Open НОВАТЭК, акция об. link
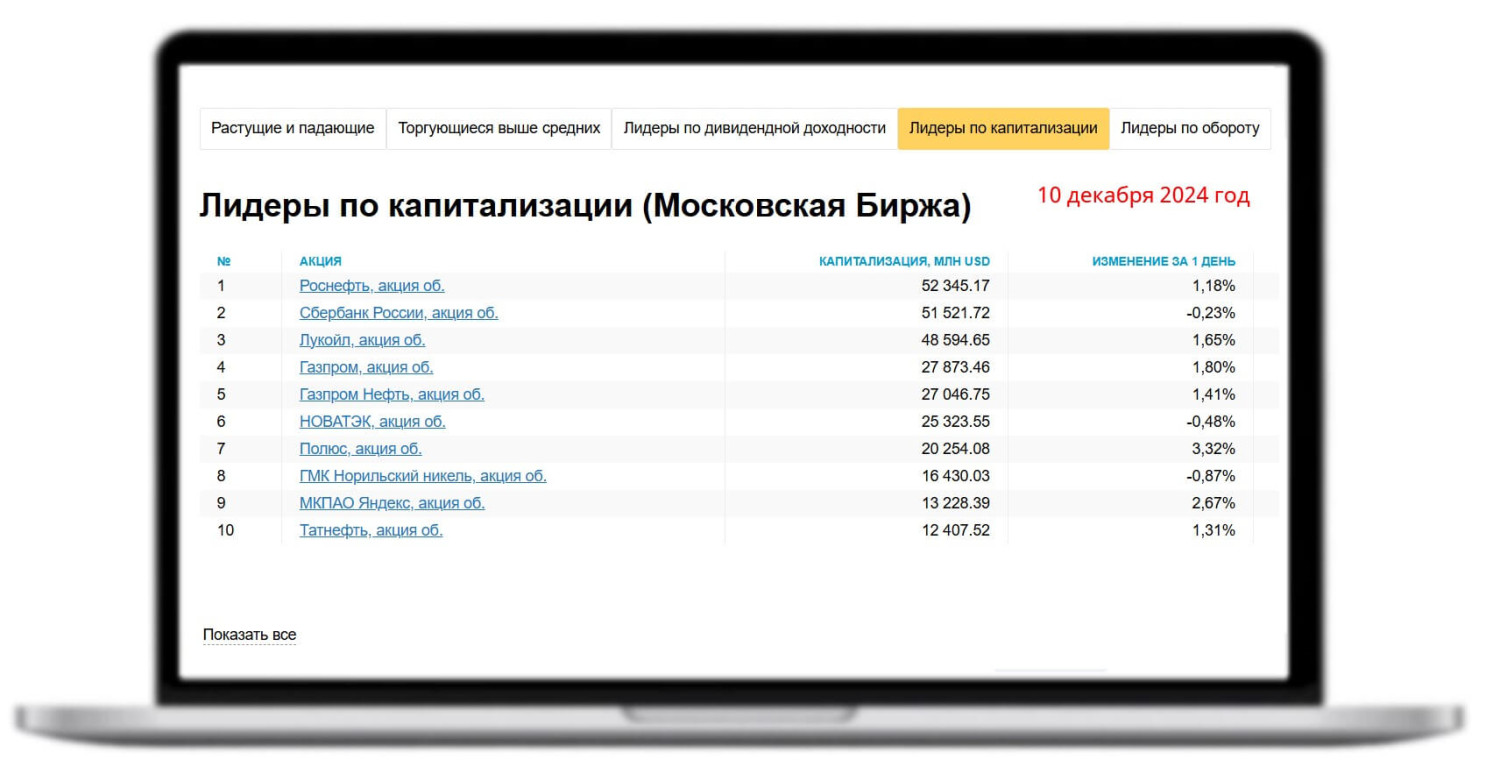This screenshot has width=1500, height=774. pos(373,421)
